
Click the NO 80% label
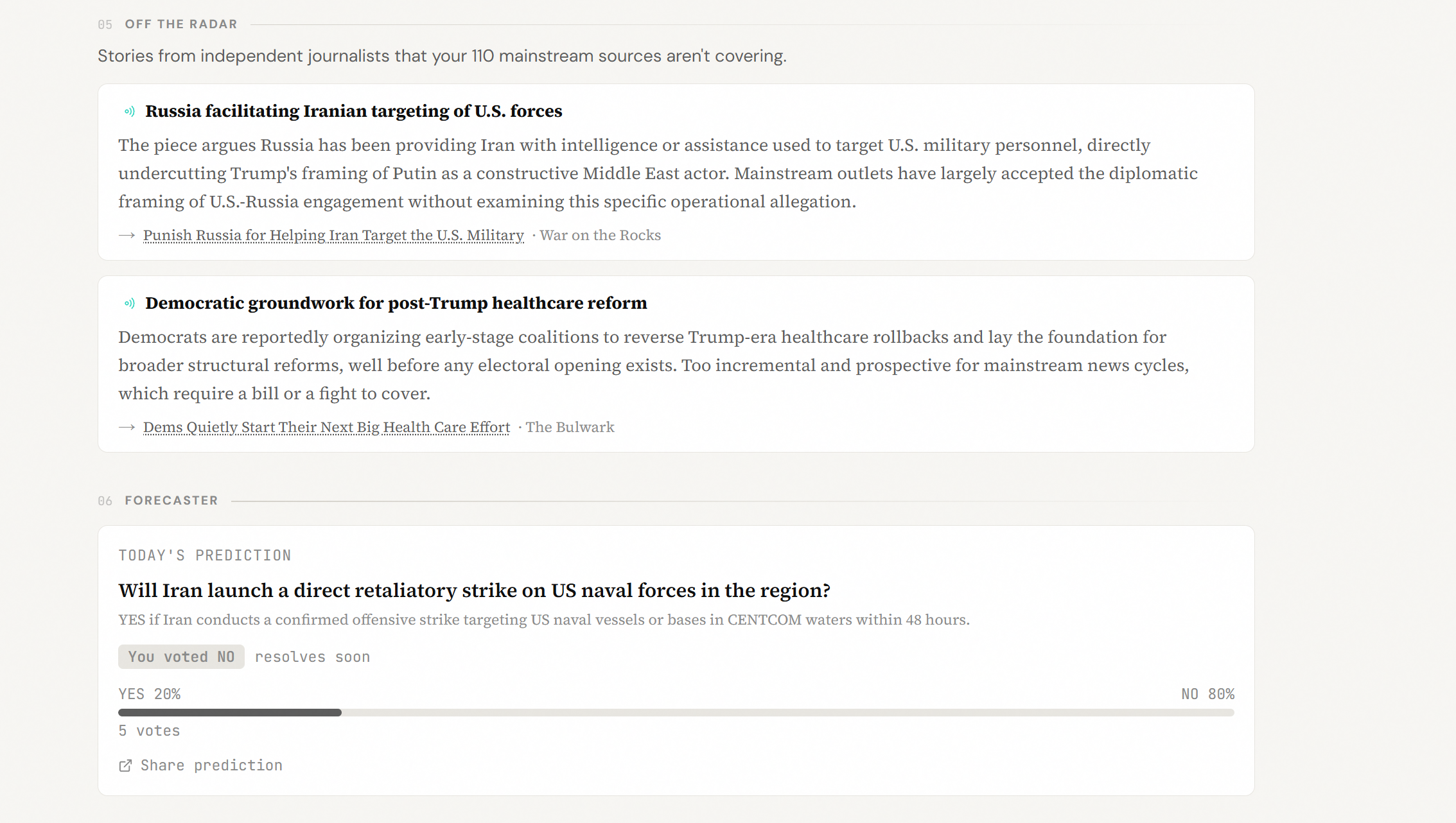coord(1207,694)
